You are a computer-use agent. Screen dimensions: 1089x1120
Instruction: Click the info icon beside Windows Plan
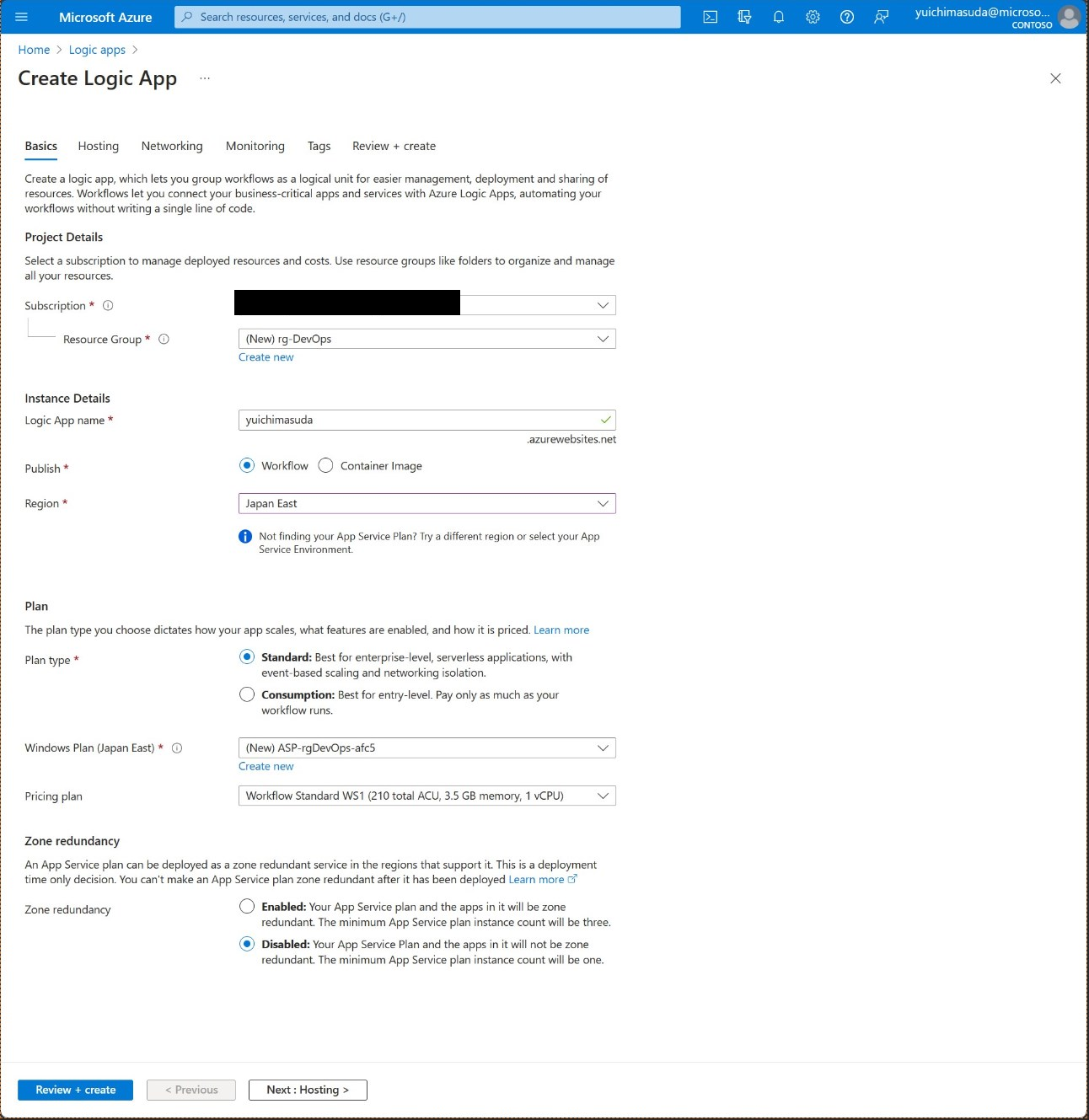point(177,748)
